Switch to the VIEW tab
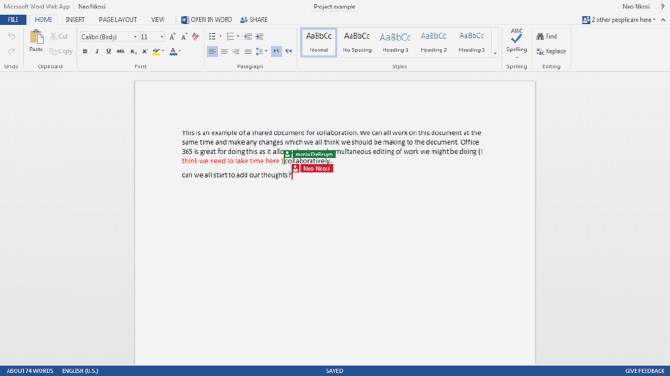 (x=157, y=20)
